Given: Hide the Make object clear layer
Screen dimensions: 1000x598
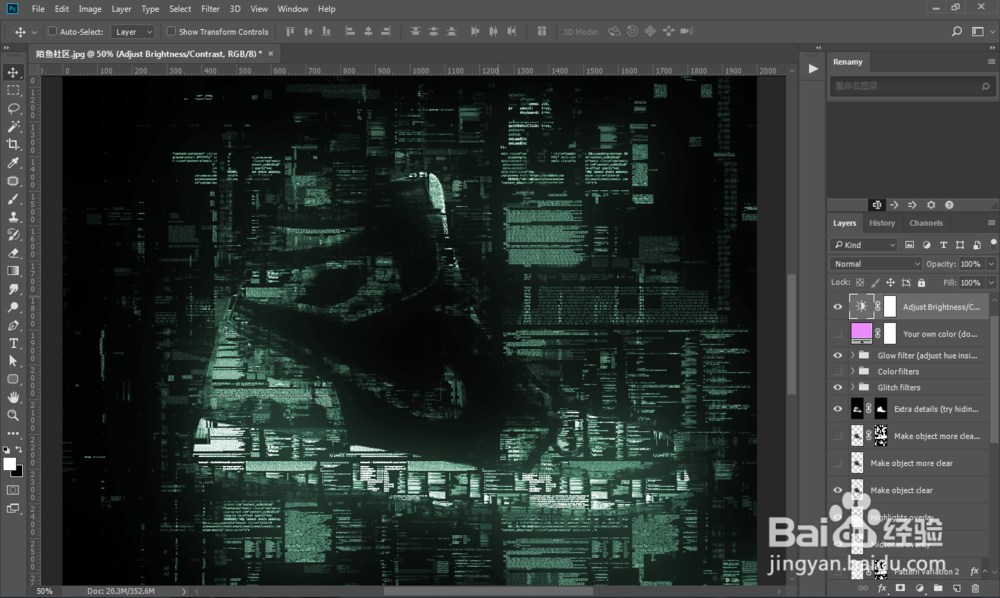Looking at the screenshot, I should (837, 490).
